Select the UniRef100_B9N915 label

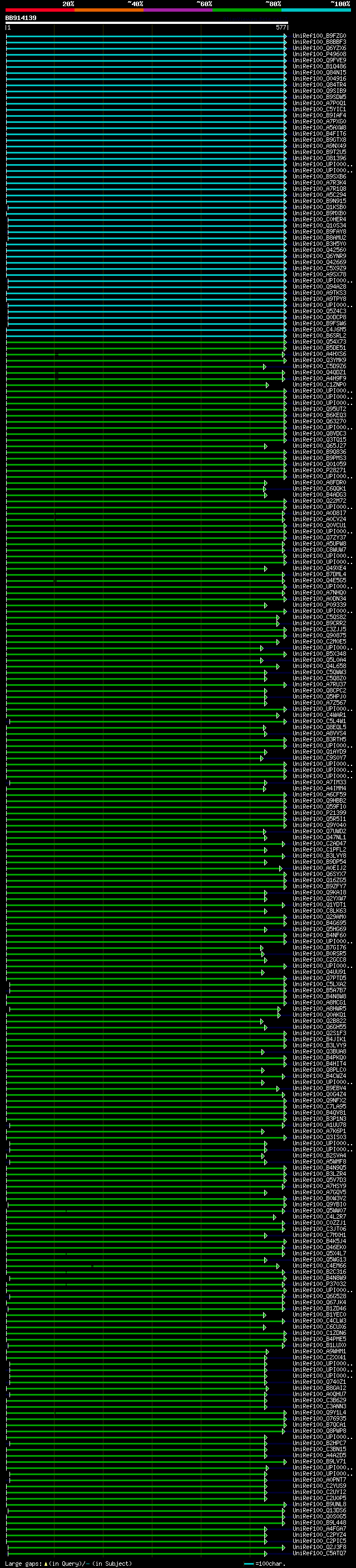click(x=319, y=201)
